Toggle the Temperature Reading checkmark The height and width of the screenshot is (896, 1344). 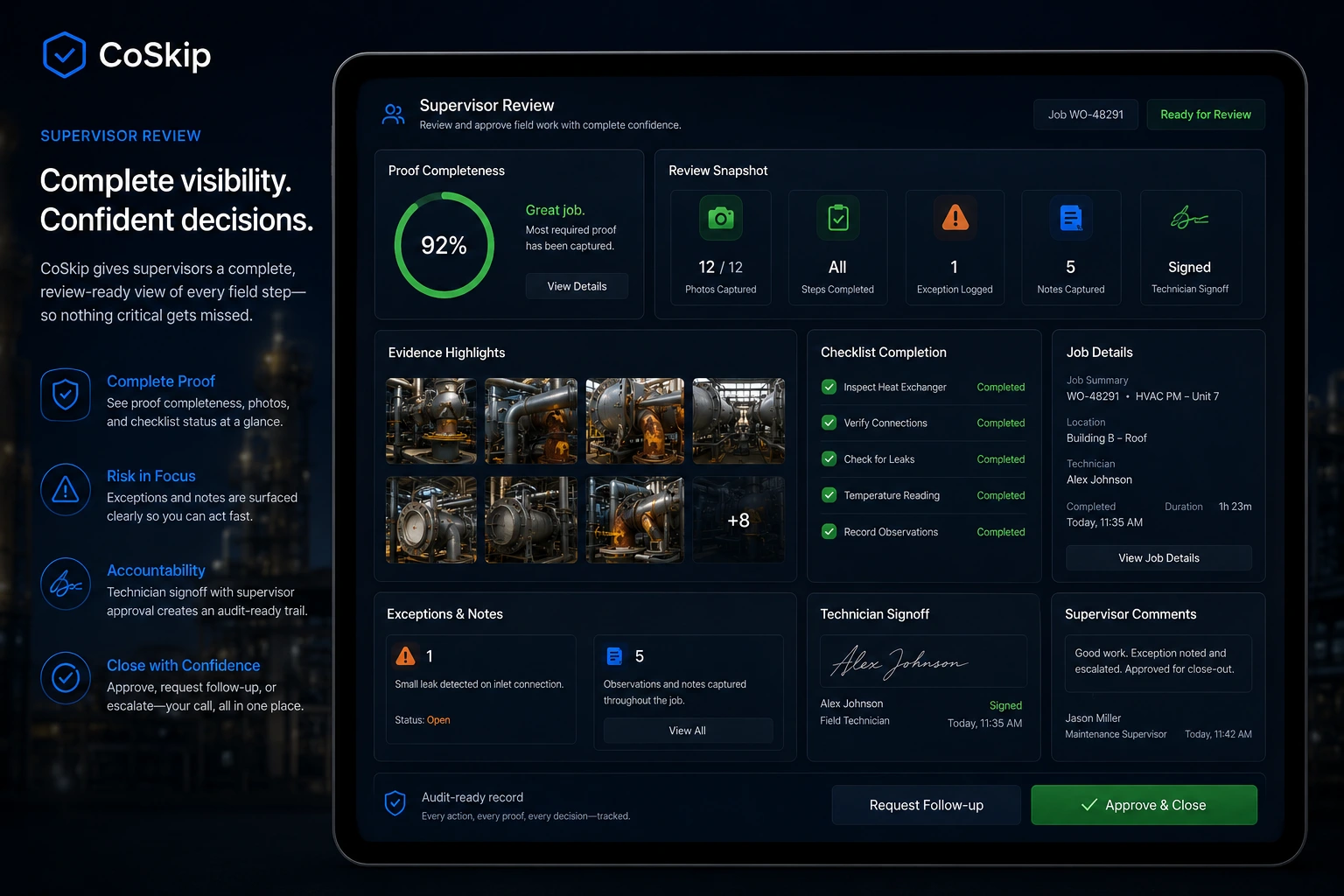(x=829, y=495)
